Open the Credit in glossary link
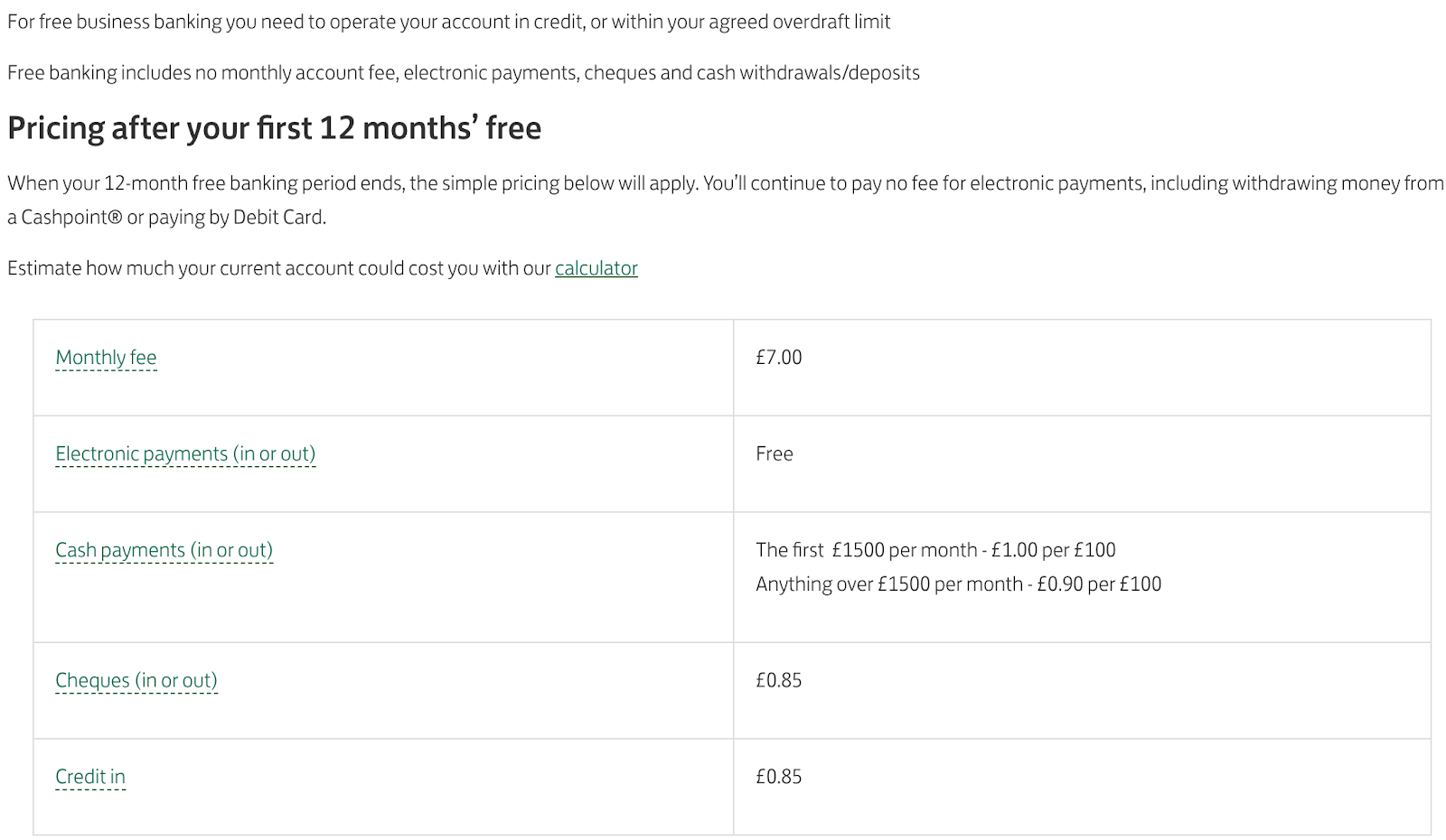Viewport: 1446px width, 840px height. [x=90, y=777]
